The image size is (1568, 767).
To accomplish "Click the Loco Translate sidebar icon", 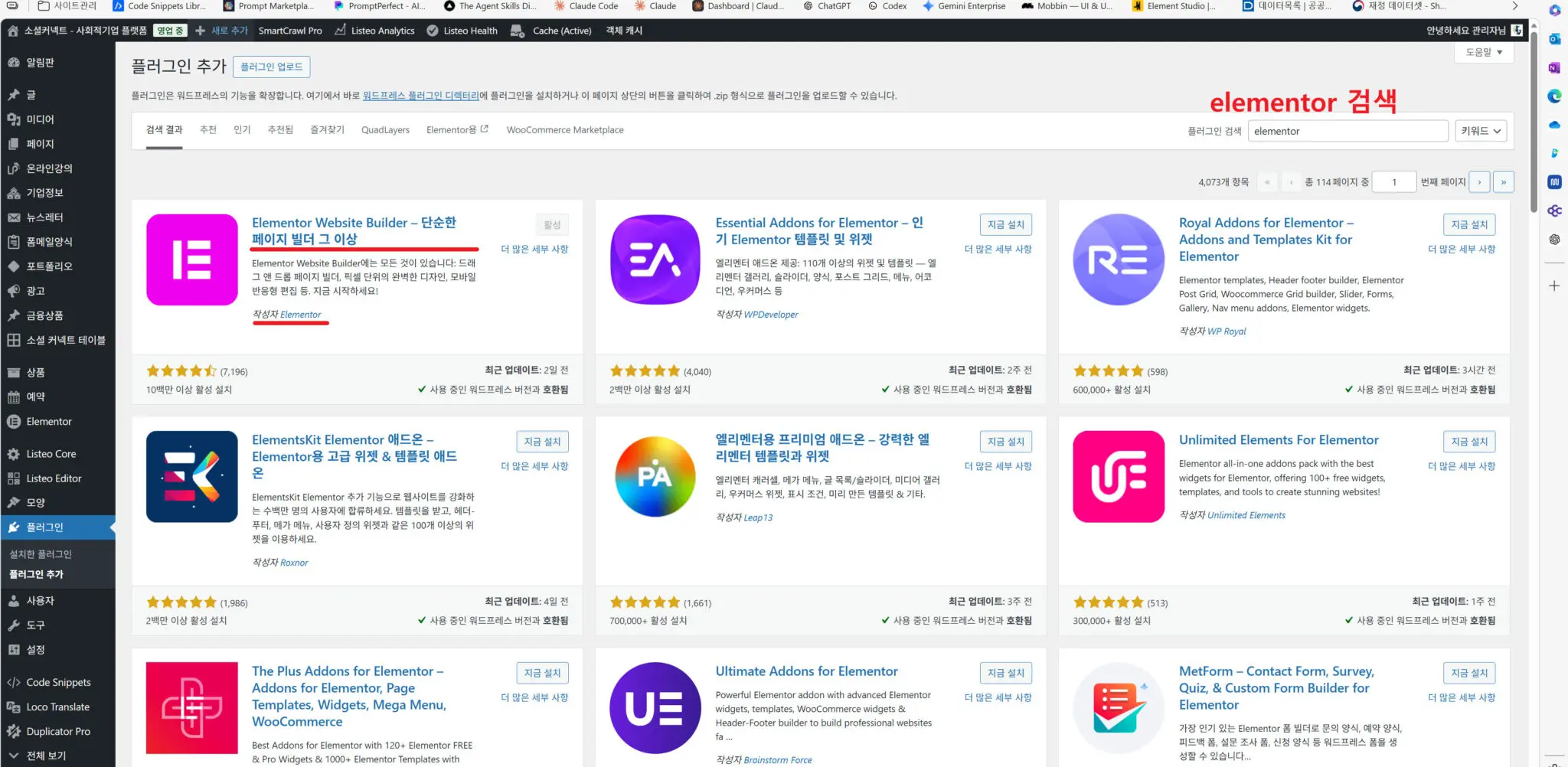I will (14, 707).
